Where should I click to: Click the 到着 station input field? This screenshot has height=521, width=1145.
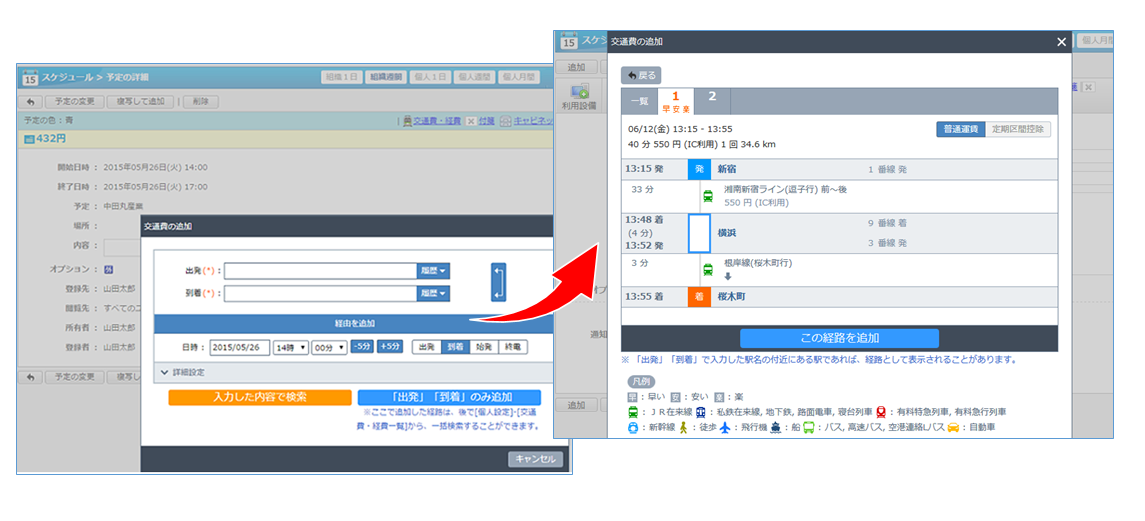pyautogui.click(x=320, y=293)
